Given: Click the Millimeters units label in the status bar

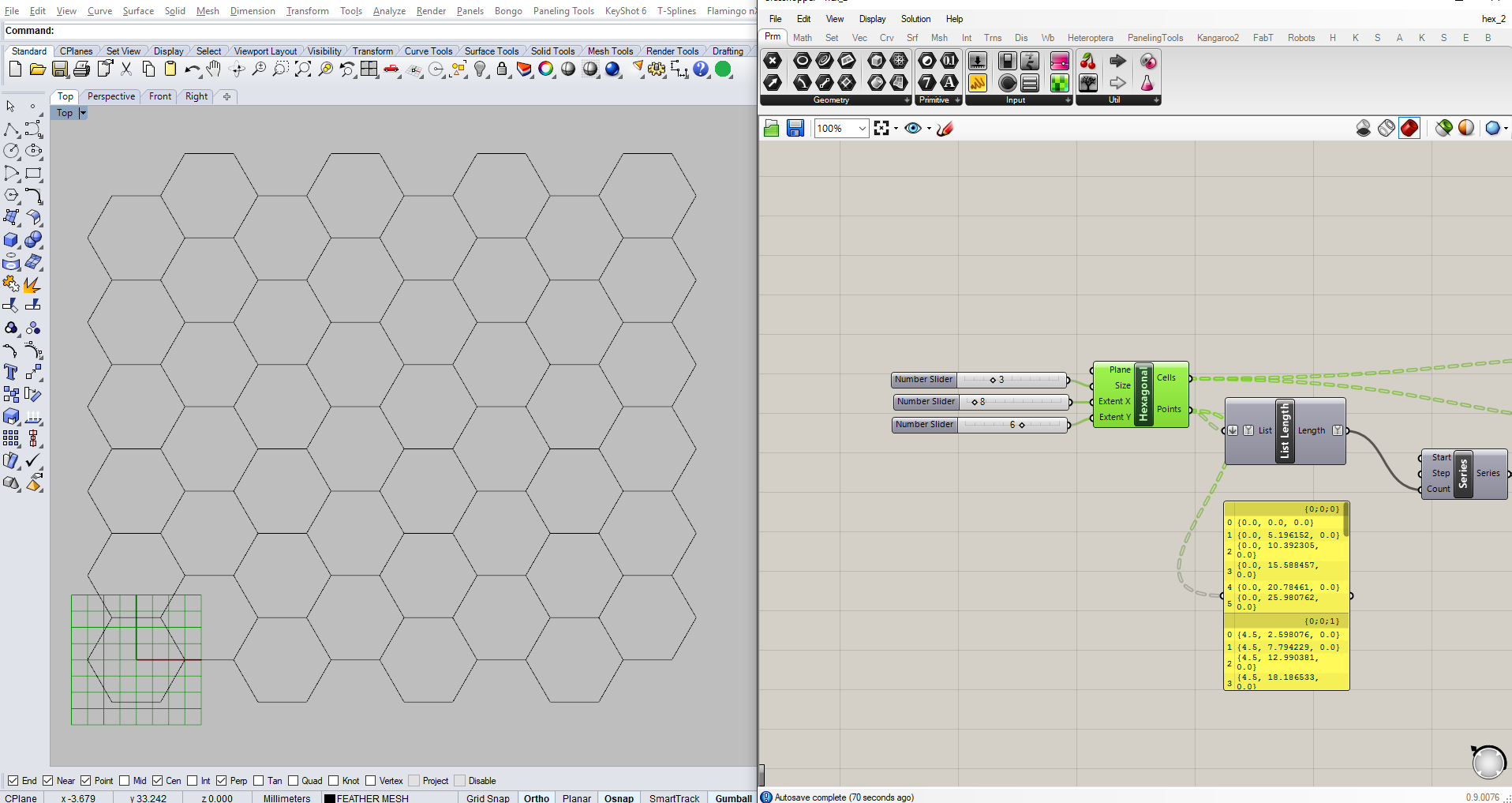Looking at the screenshot, I should (286, 797).
